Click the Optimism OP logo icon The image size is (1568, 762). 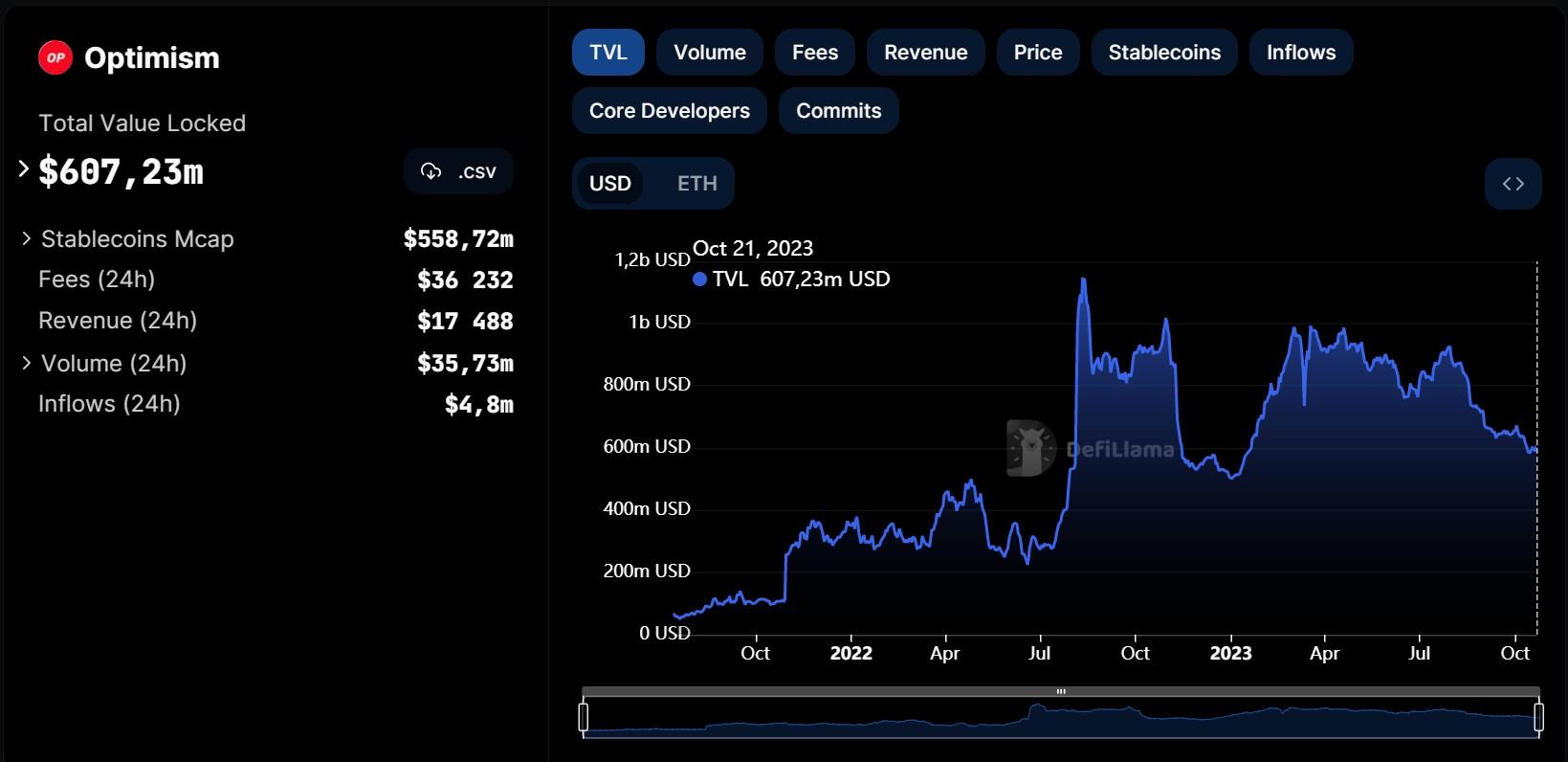[55, 57]
